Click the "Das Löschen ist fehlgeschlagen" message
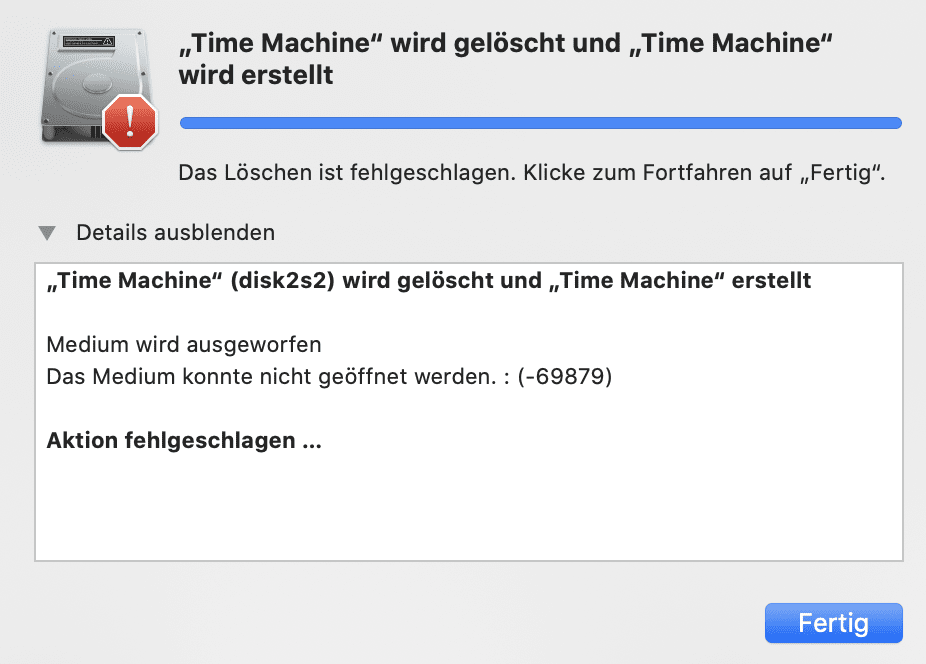Image resolution: width=926 pixels, height=664 pixels. pos(532,172)
